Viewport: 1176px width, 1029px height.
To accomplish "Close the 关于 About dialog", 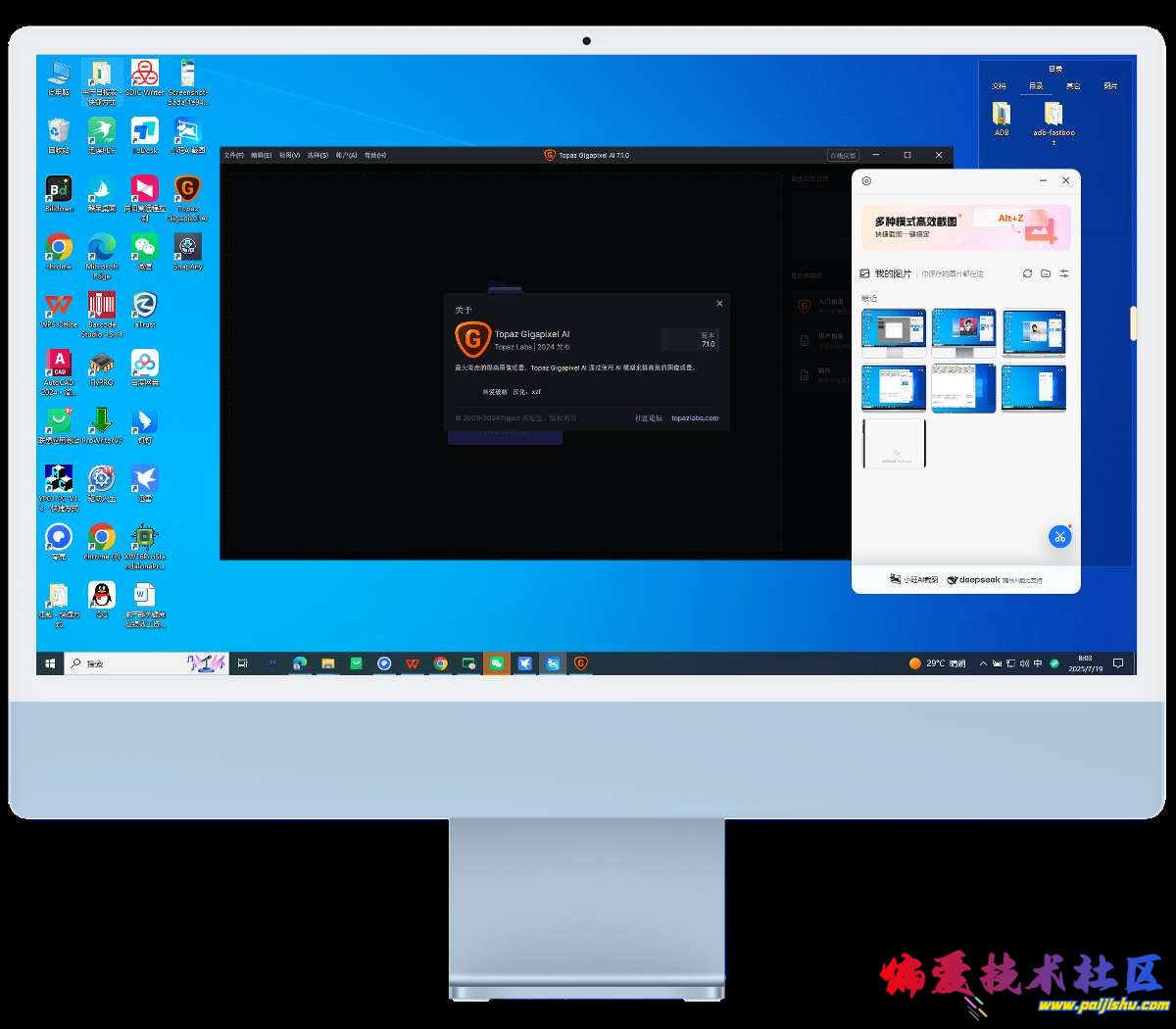I will pos(719,304).
